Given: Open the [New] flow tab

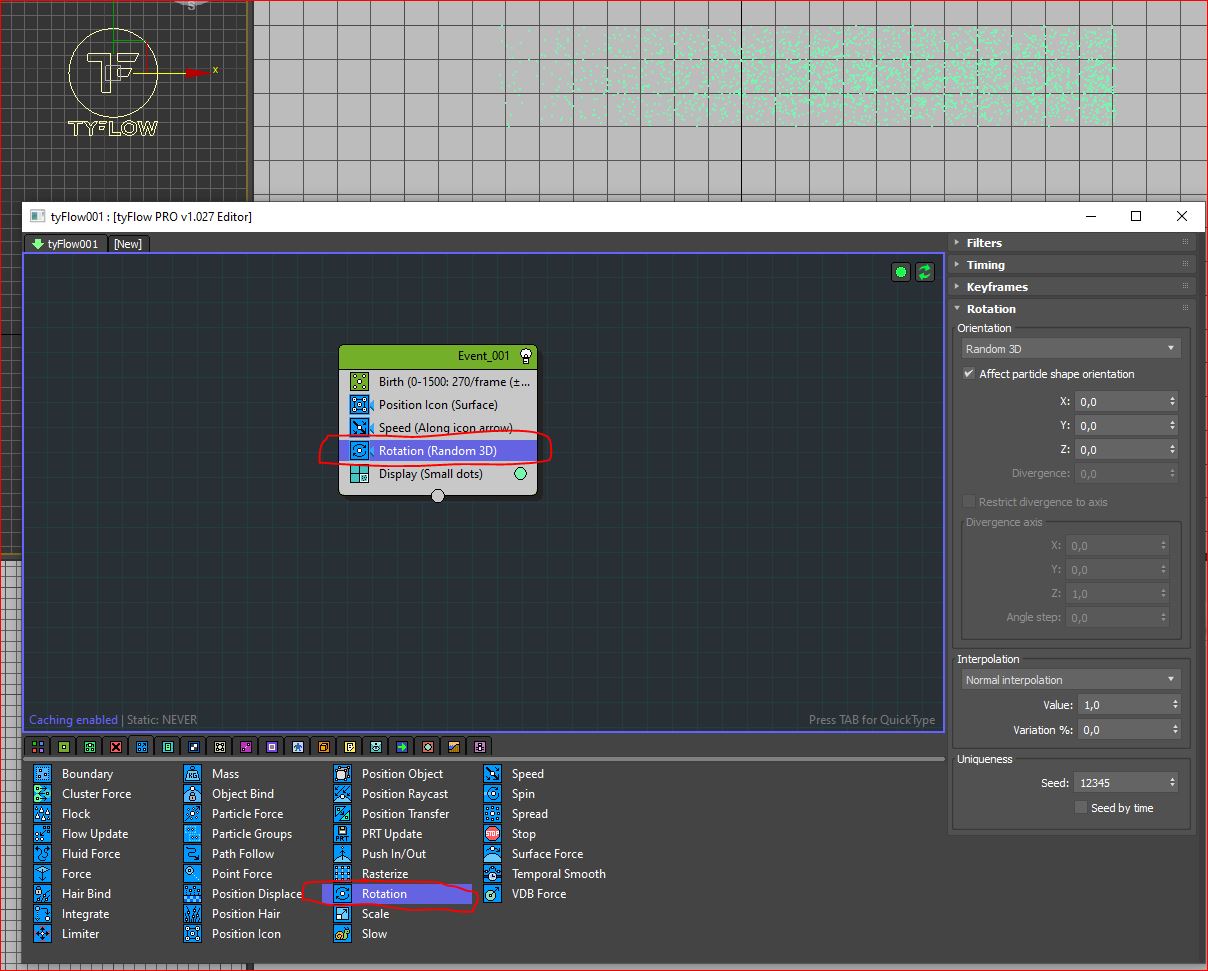Looking at the screenshot, I should coord(128,244).
